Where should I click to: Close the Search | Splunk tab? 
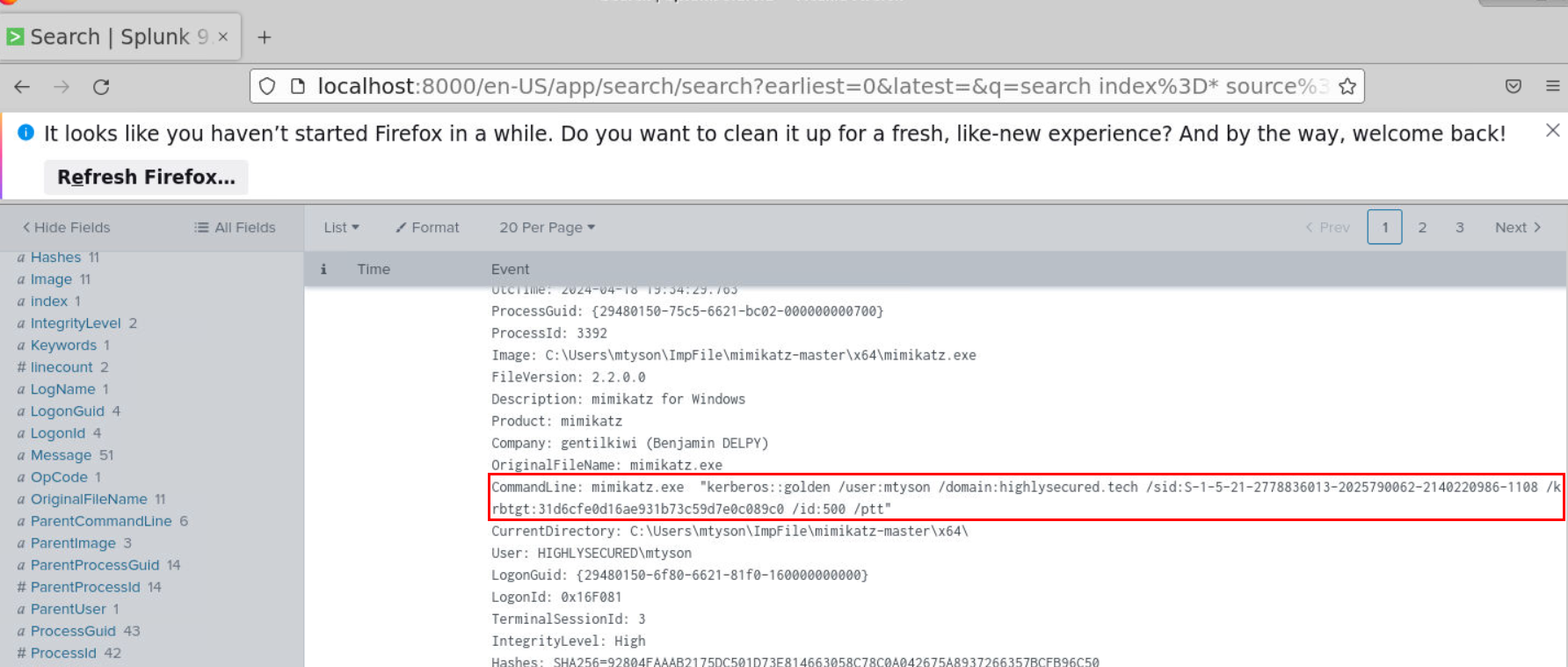pos(223,37)
